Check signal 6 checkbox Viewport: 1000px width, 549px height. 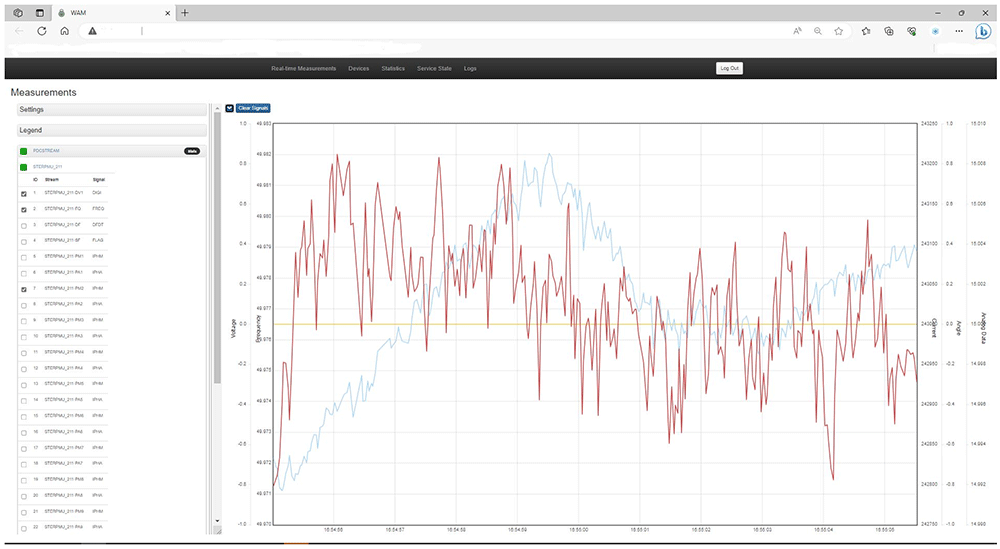point(24,274)
